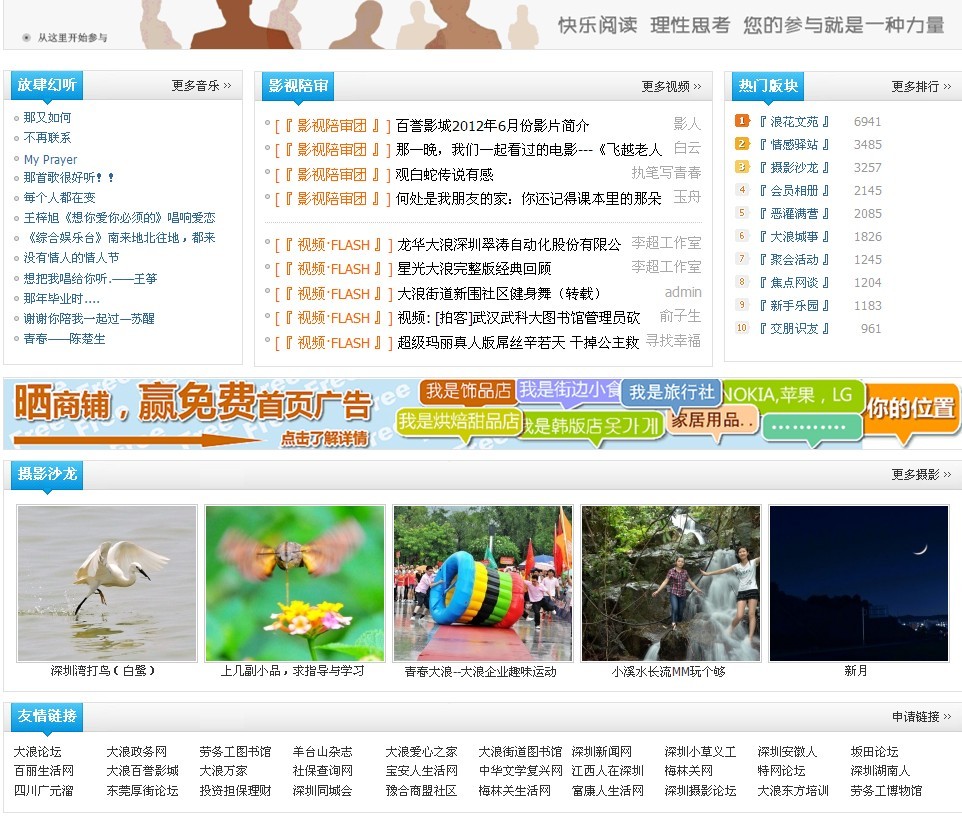Open the 『焦点网谈』 board

[x=795, y=282]
